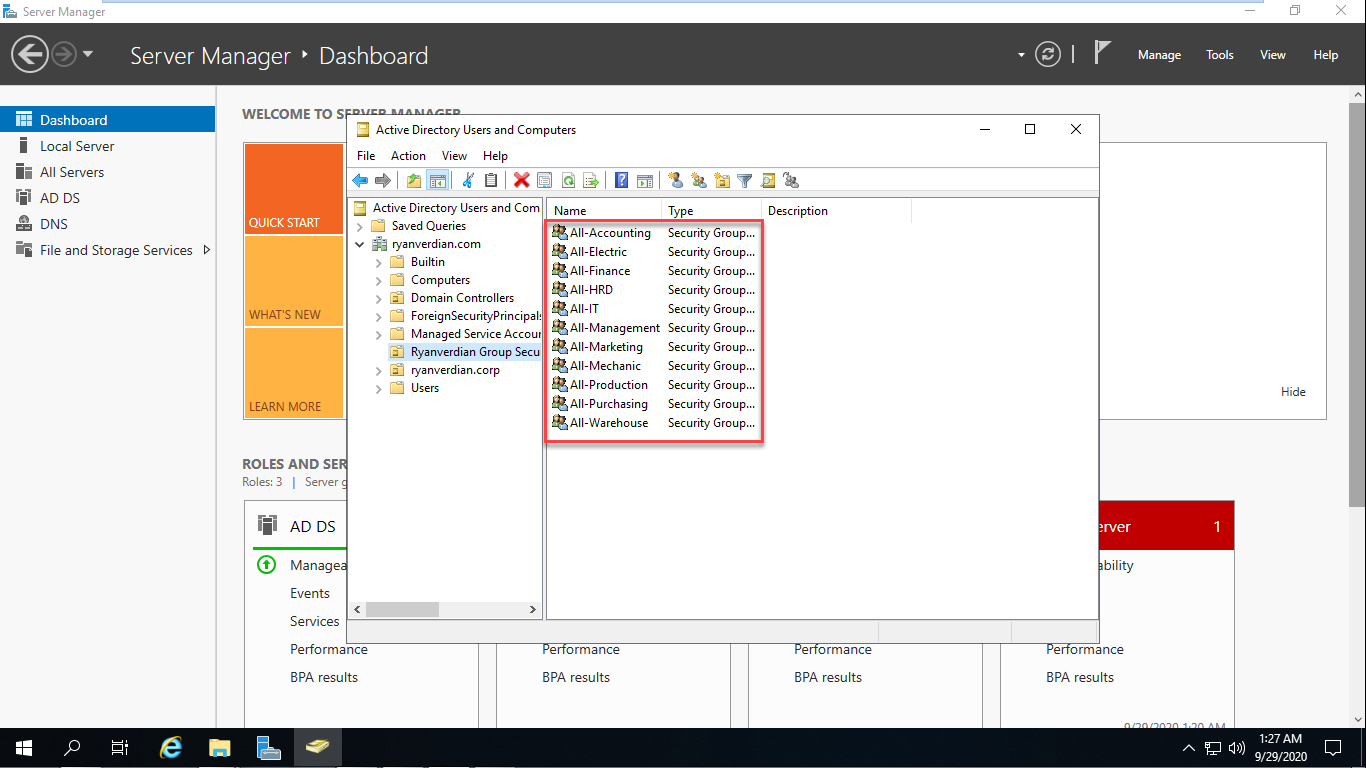Image resolution: width=1366 pixels, height=768 pixels.
Task: Expand the ForeignSecurityPrincipals node
Action: tap(379, 316)
